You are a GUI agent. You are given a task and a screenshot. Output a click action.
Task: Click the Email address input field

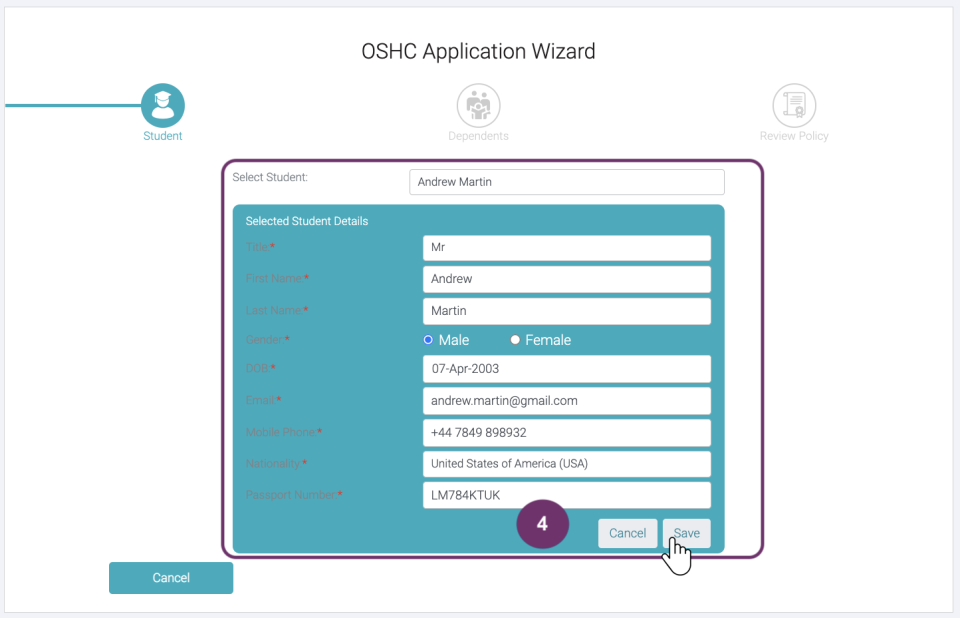point(566,401)
